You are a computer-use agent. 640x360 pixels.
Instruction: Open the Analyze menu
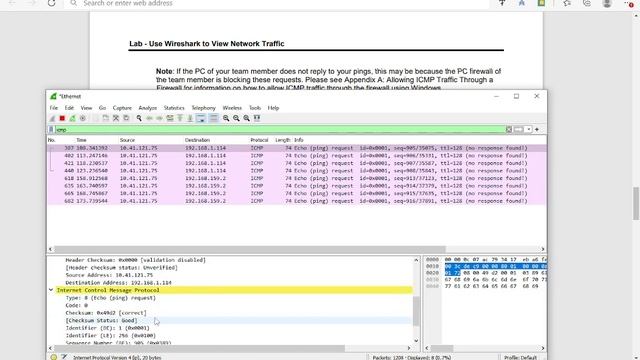(x=148, y=108)
